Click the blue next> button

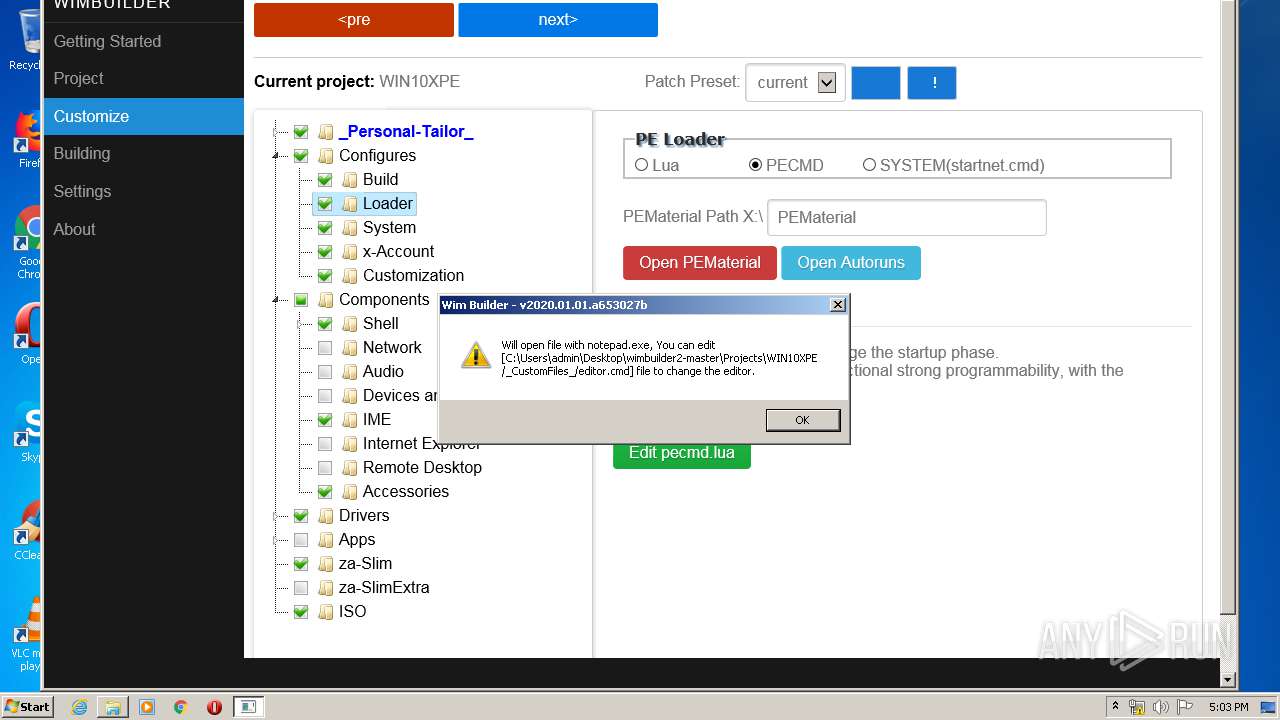pos(558,19)
